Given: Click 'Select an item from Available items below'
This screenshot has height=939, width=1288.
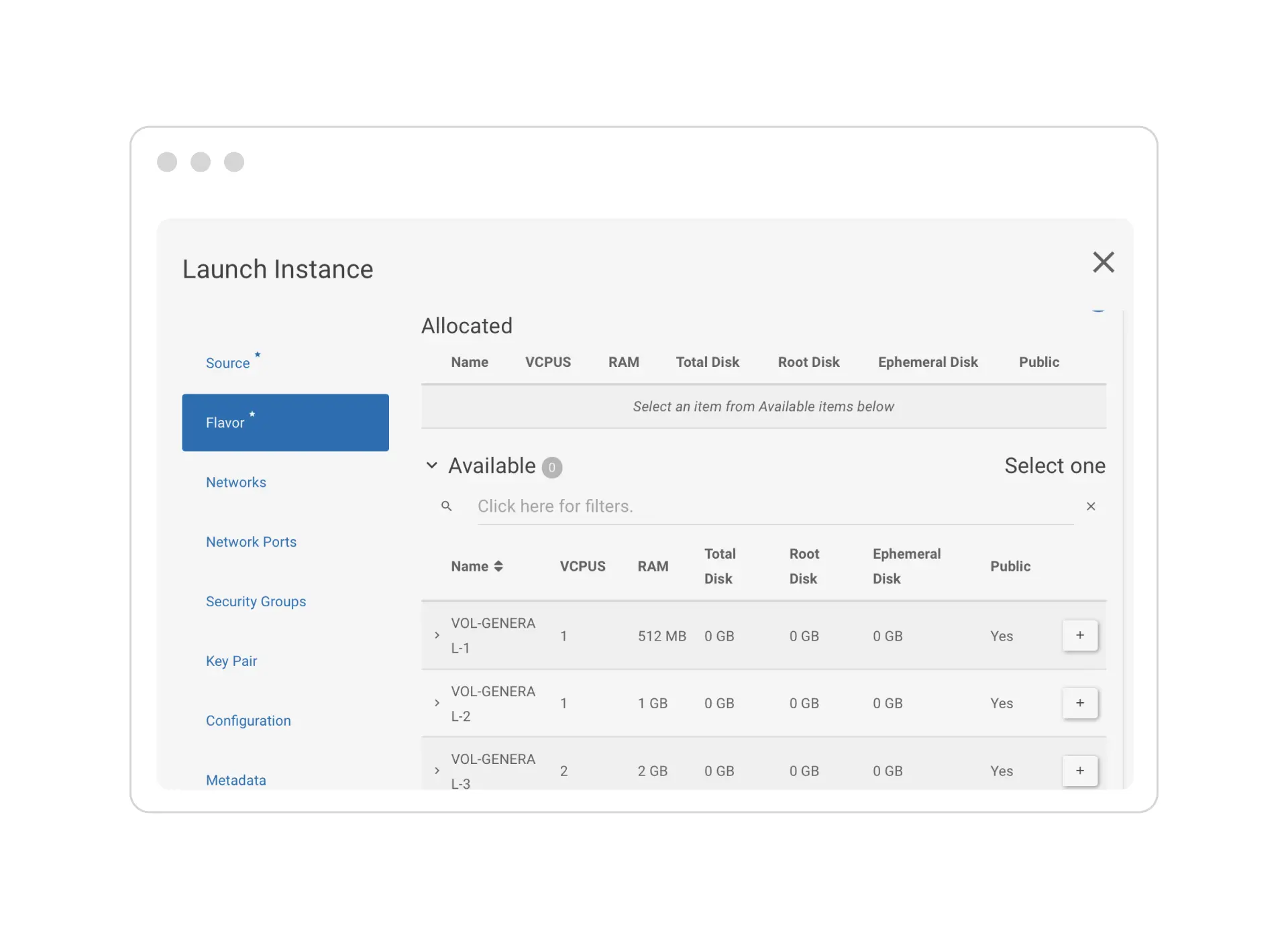Looking at the screenshot, I should click(763, 406).
